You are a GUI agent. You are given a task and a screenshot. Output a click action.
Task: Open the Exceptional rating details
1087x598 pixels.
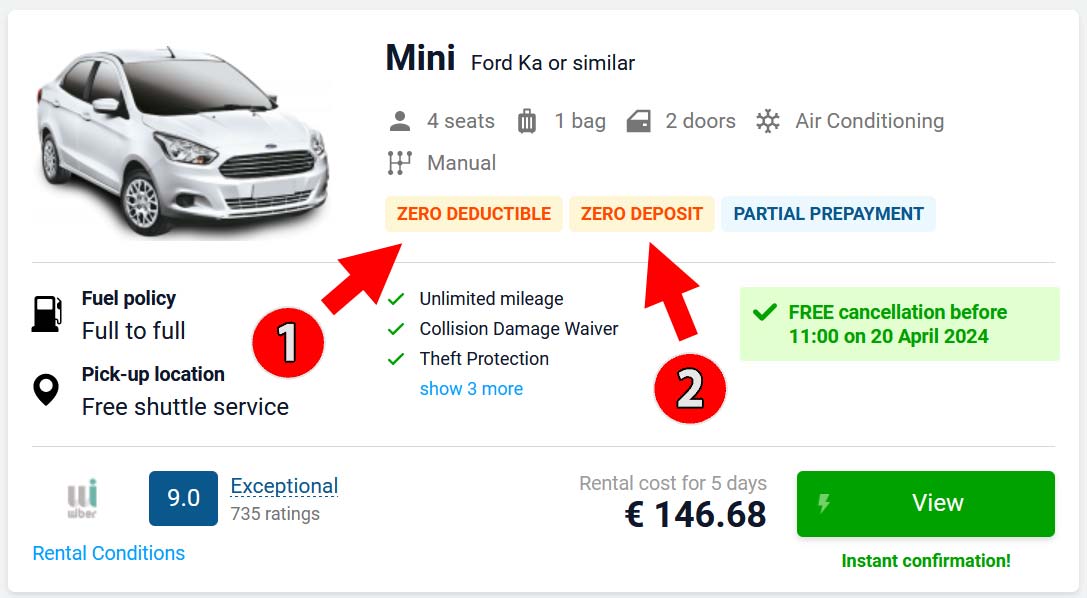click(284, 486)
